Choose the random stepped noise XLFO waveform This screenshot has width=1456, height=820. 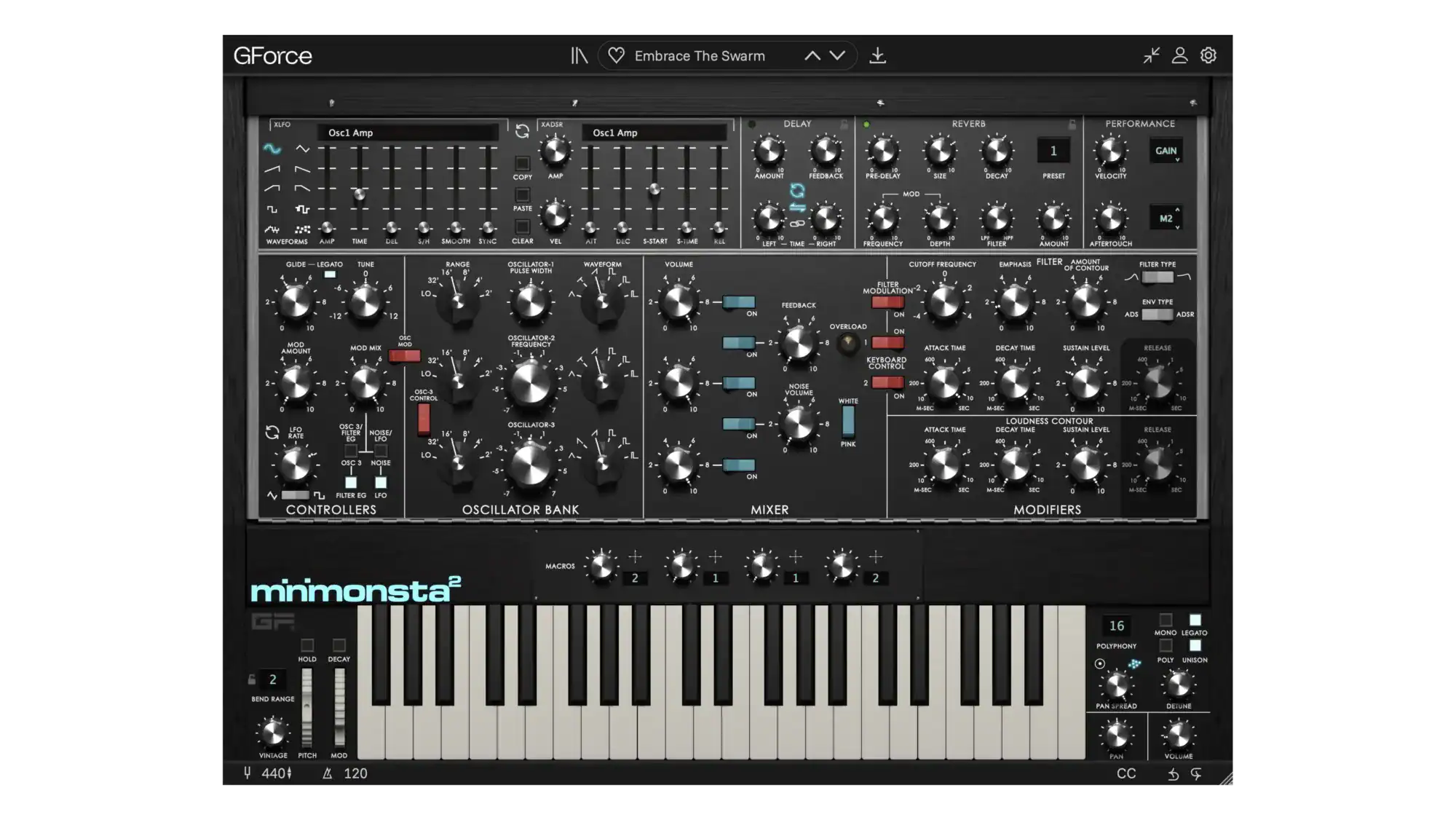[x=302, y=229]
